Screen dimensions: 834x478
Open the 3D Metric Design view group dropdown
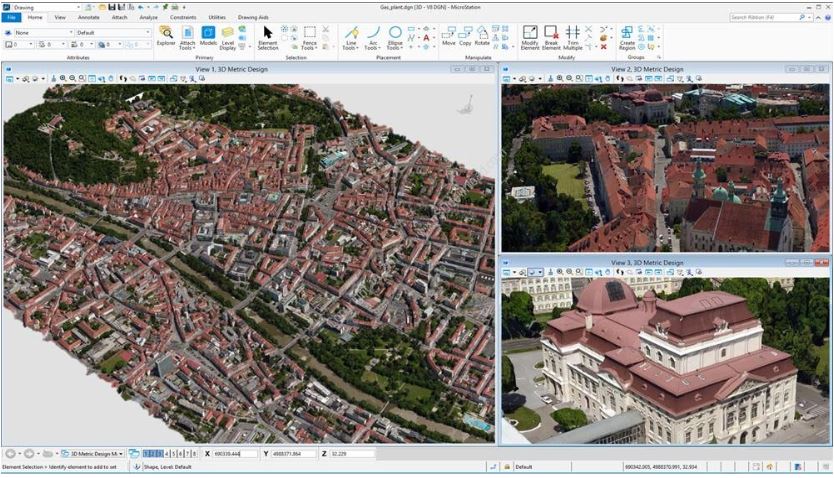[x=92, y=454]
